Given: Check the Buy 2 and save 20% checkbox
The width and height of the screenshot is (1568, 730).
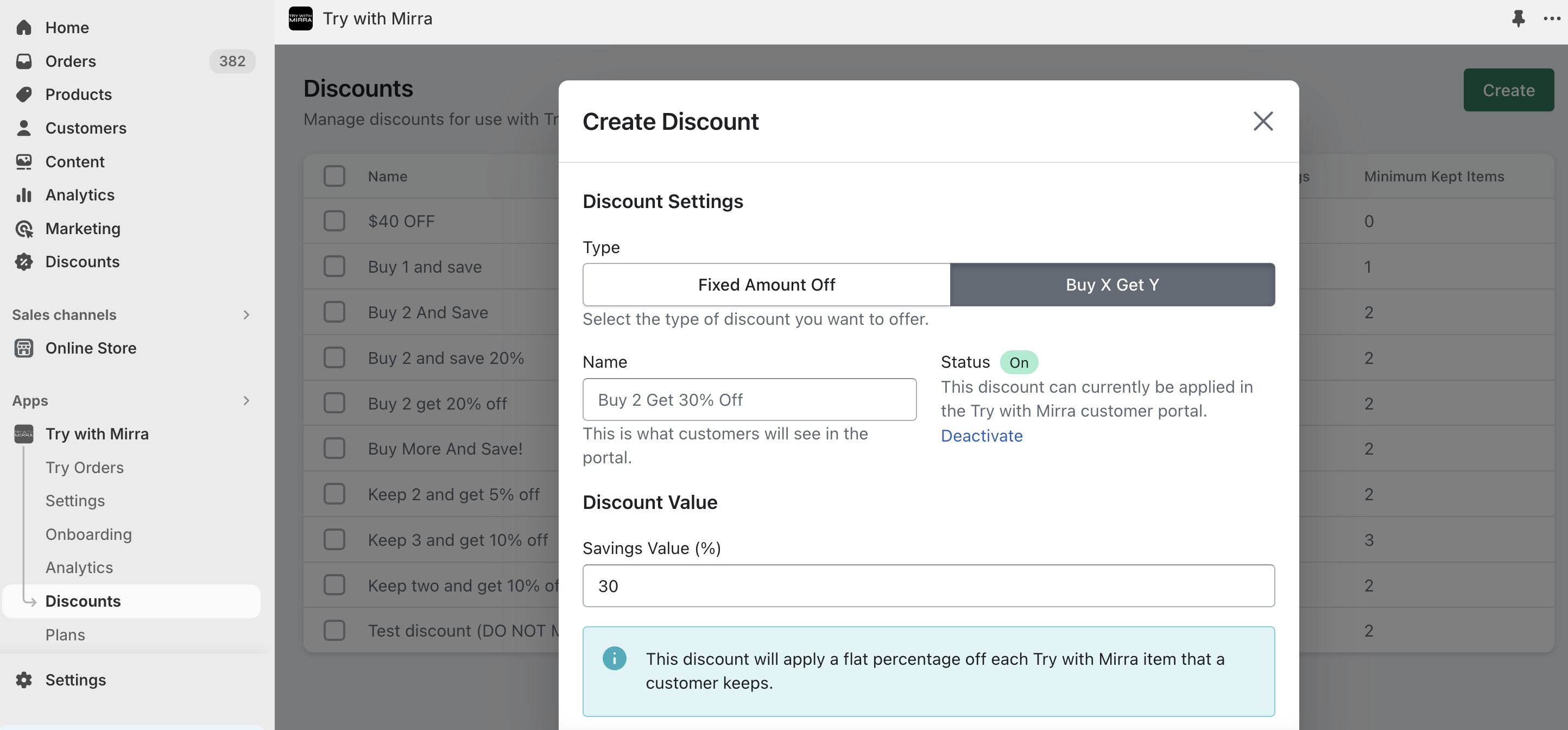Looking at the screenshot, I should pos(334,357).
